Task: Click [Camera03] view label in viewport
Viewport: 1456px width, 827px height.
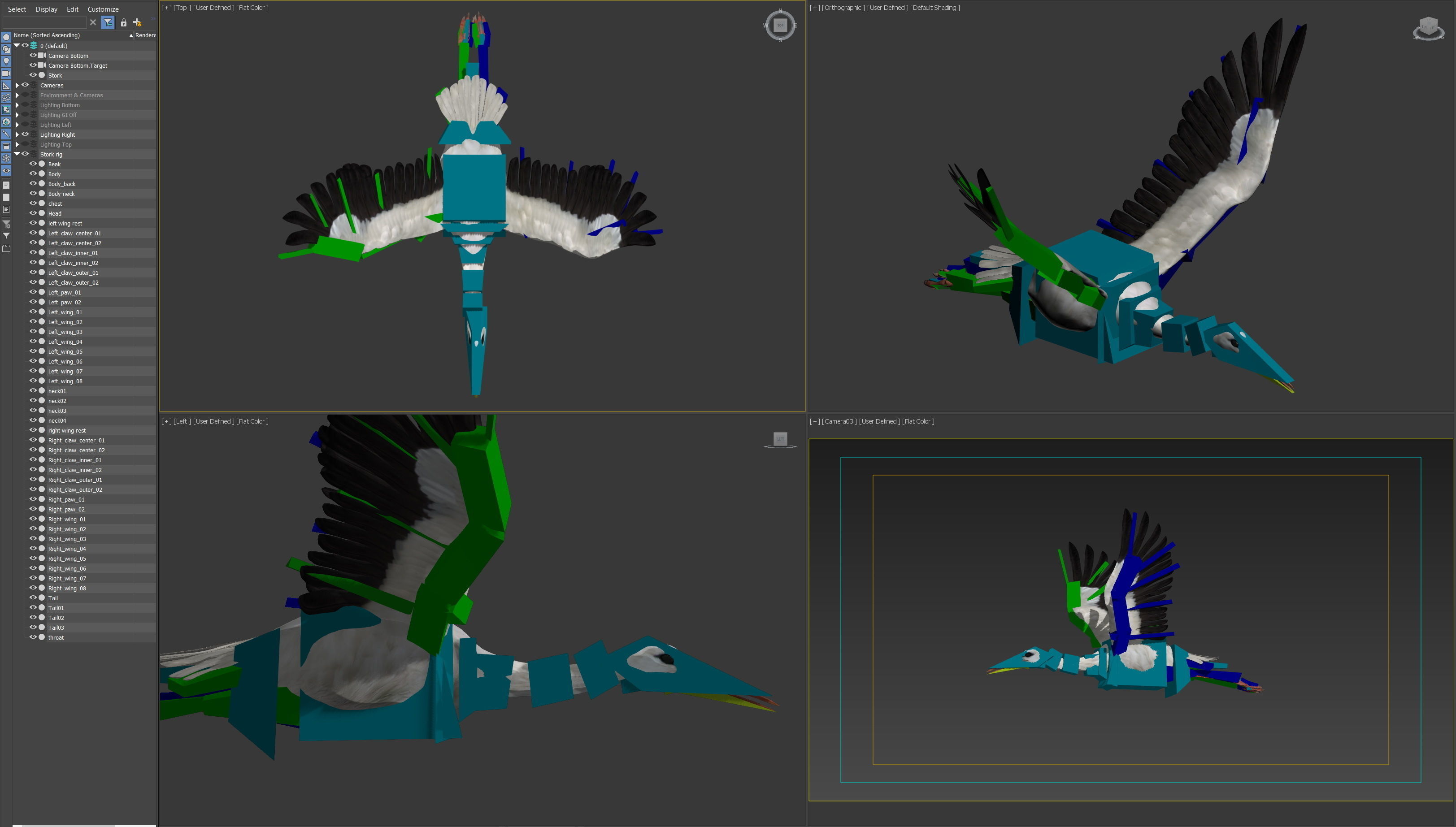Action: click(839, 421)
